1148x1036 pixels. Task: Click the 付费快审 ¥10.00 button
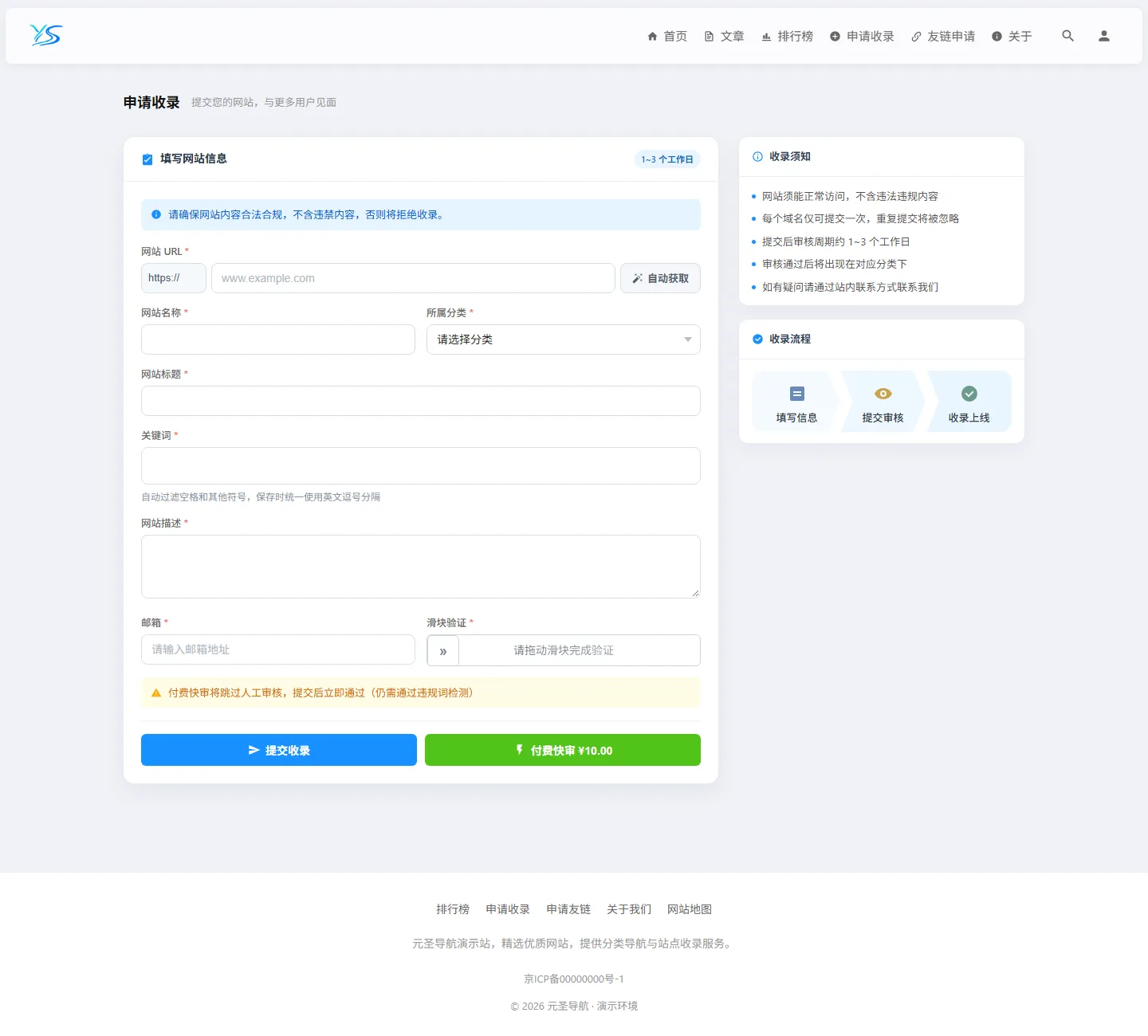[x=563, y=750]
